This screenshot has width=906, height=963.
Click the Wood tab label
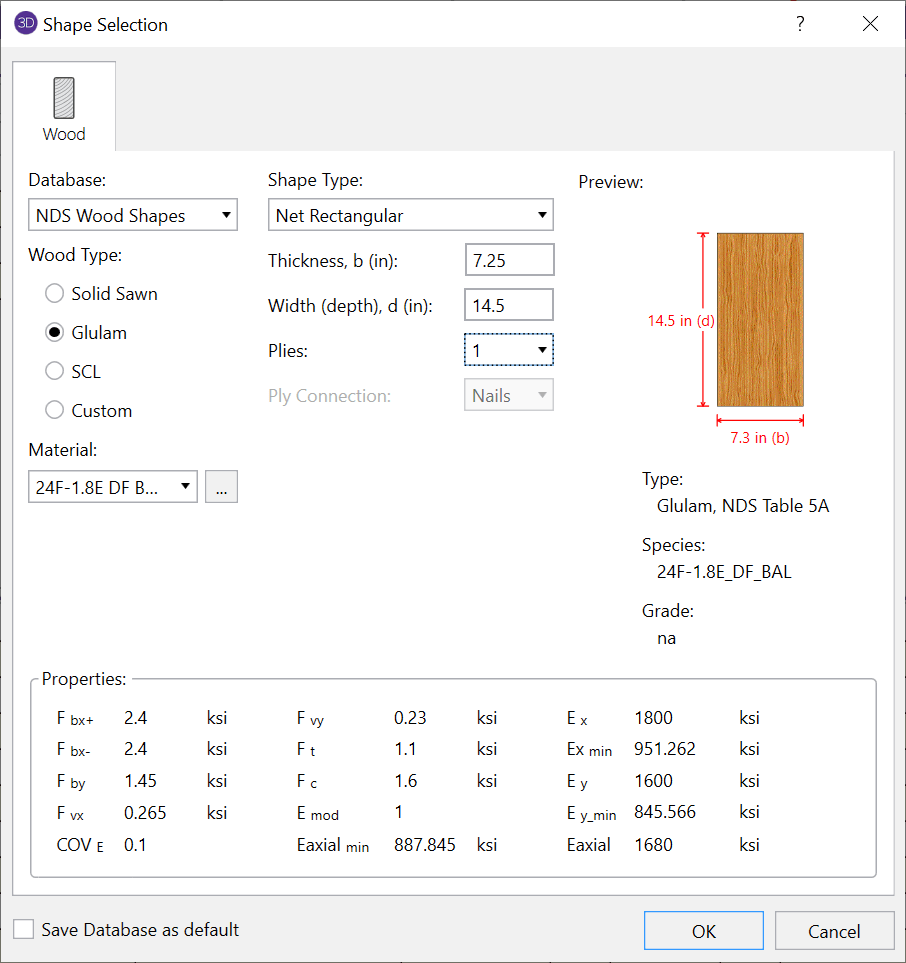point(64,134)
